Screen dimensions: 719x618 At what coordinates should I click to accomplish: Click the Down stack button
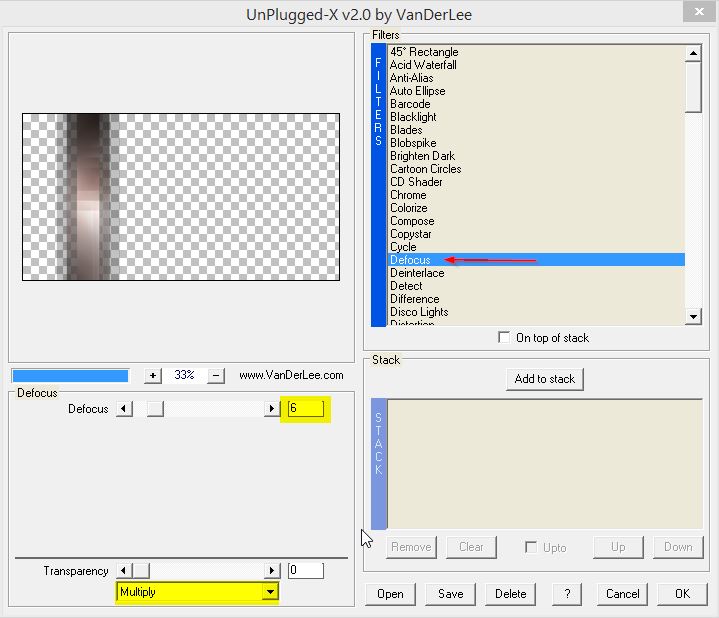pyautogui.click(x=678, y=547)
